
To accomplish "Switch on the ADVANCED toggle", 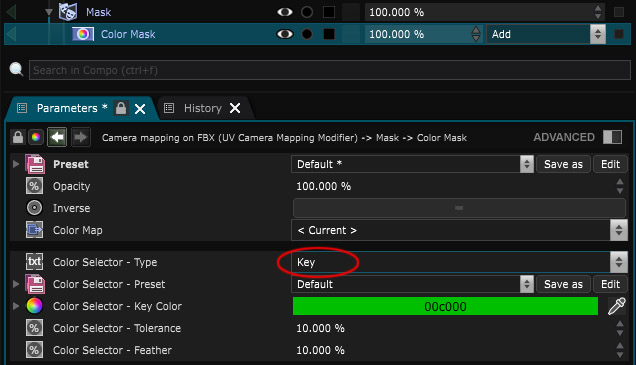I will point(612,137).
